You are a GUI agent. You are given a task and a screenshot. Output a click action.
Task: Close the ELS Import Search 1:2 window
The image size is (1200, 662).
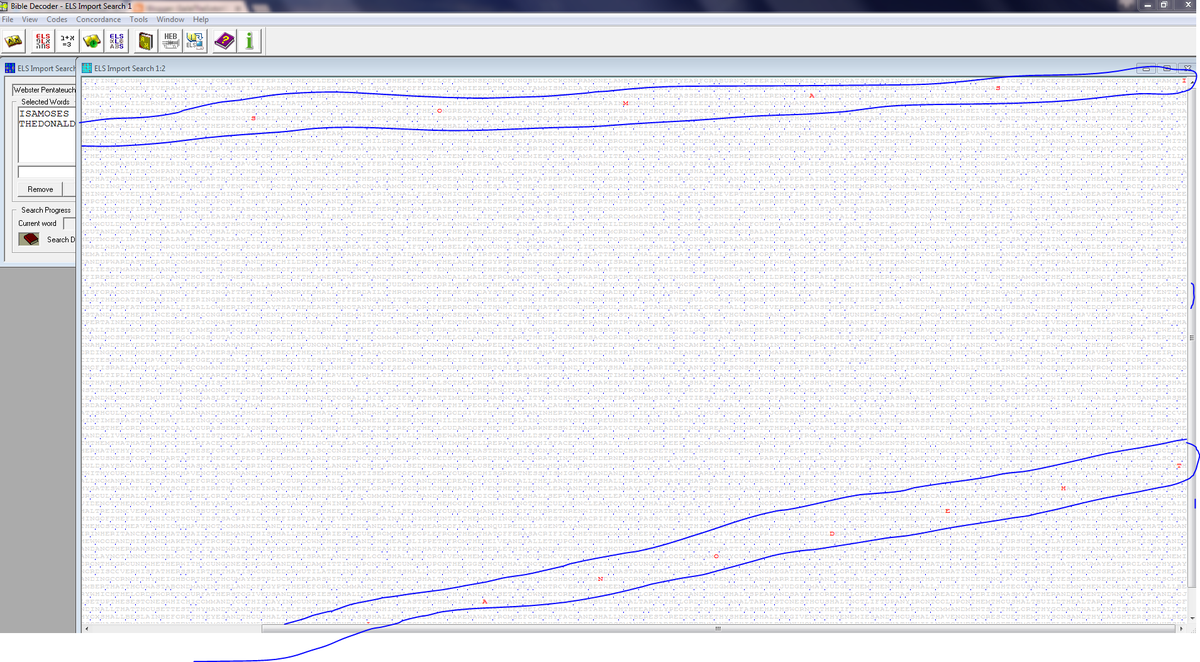pos(1187,68)
